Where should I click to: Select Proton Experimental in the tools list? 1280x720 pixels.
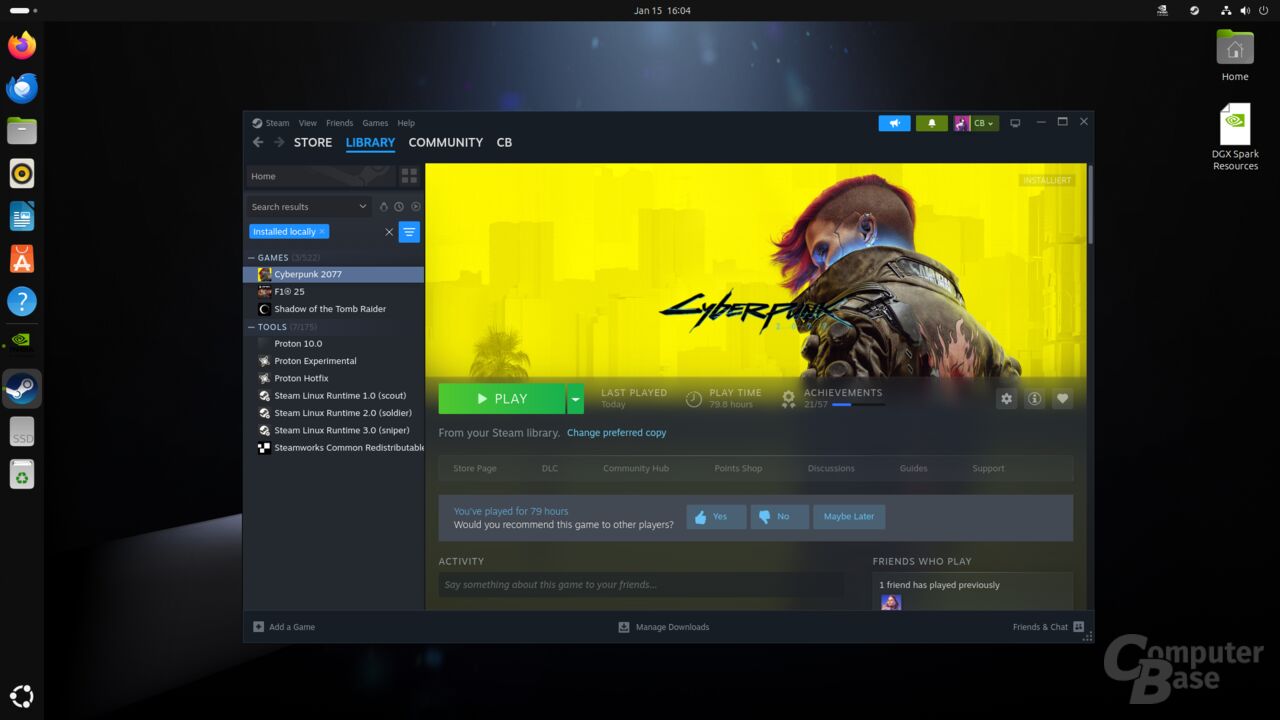point(334,361)
